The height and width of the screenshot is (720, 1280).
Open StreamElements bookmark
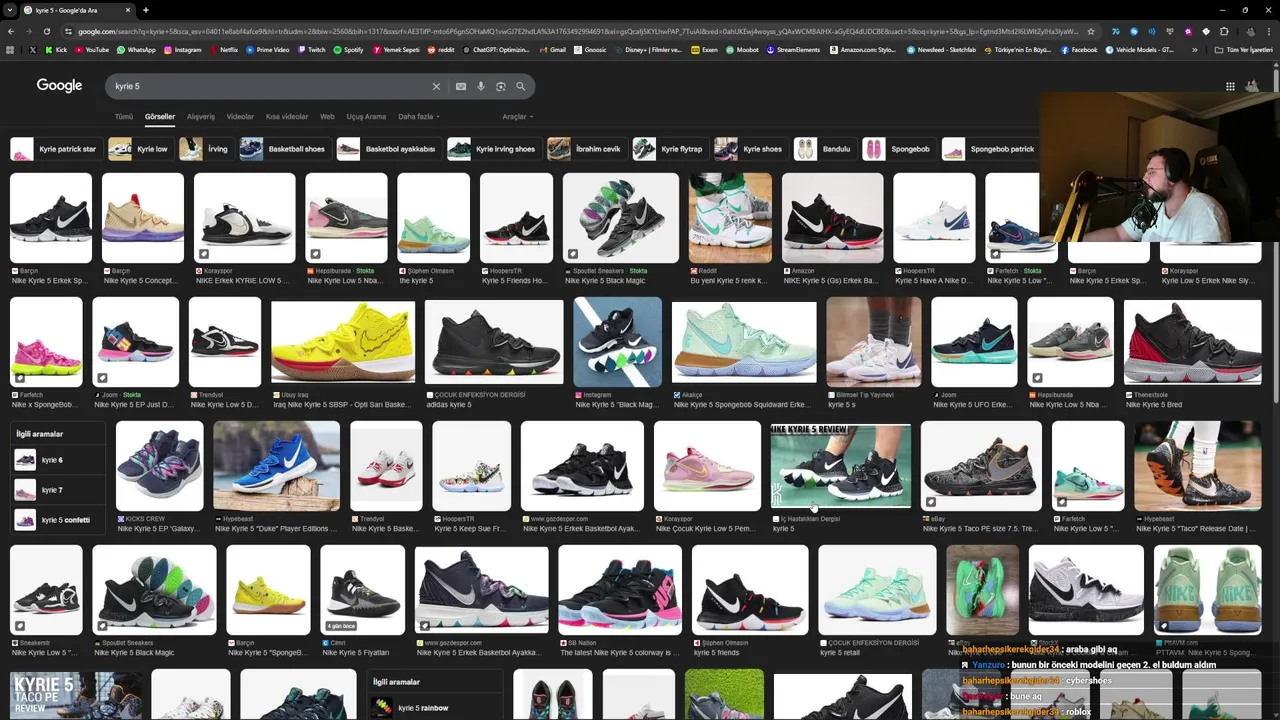point(793,49)
